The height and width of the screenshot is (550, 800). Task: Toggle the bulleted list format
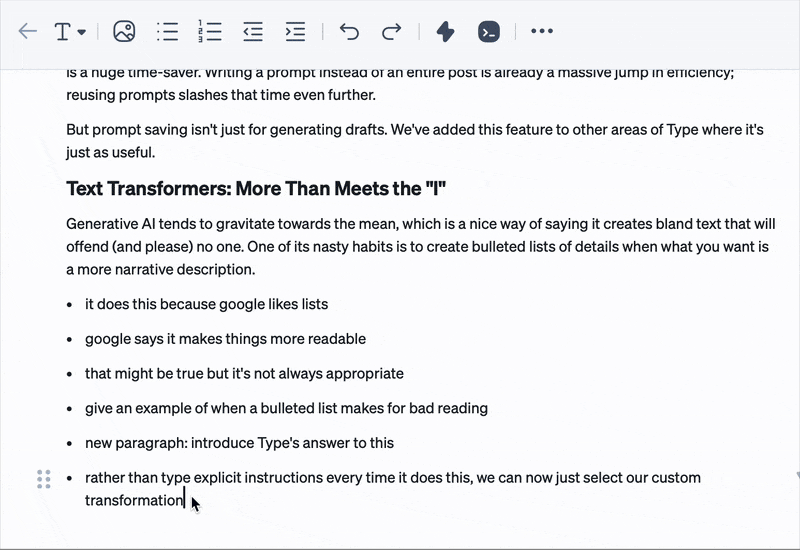pos(167,31)
